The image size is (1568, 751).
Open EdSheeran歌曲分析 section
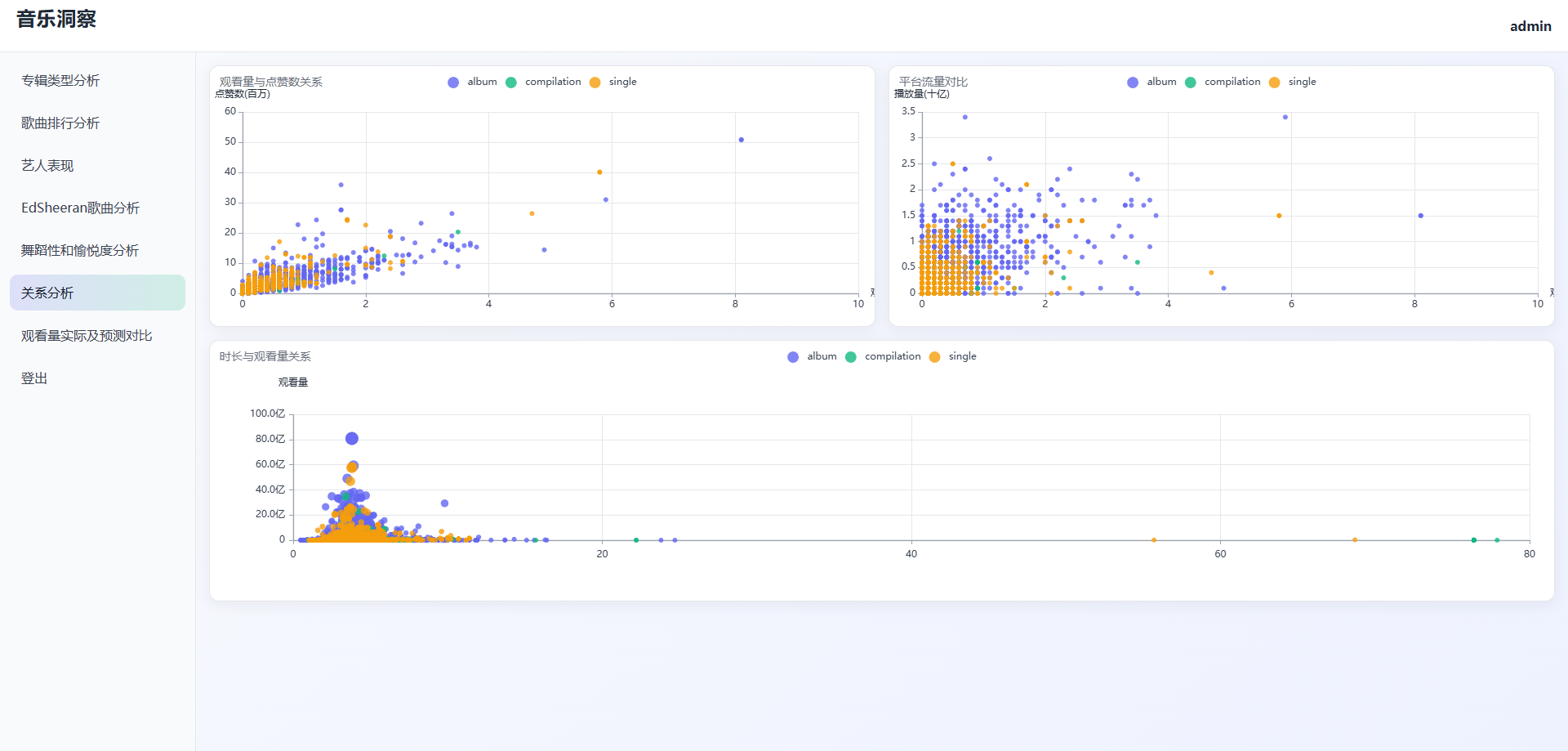click(x=80, y=208)
